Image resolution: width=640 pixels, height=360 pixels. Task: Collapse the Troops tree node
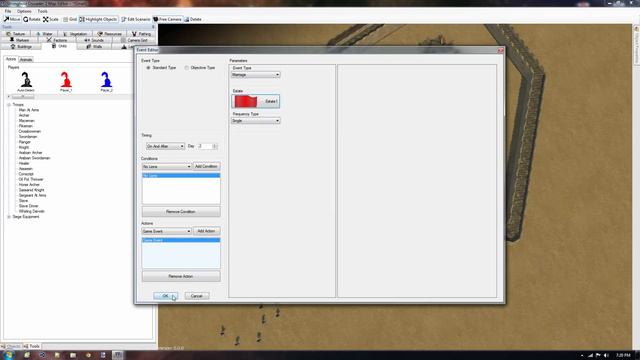[9, 105]
